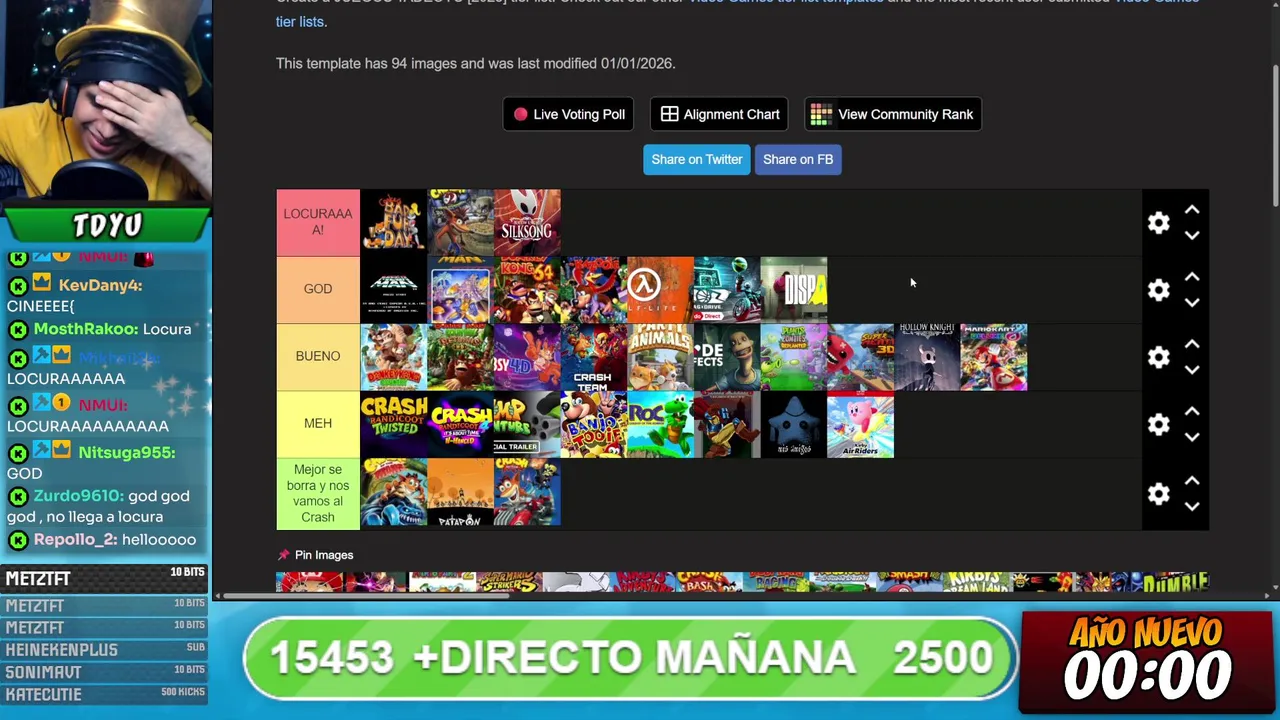
Task: Edit the 'Mejor se borra y nos vamos al Crash' label
Action: tap(318, 493)
